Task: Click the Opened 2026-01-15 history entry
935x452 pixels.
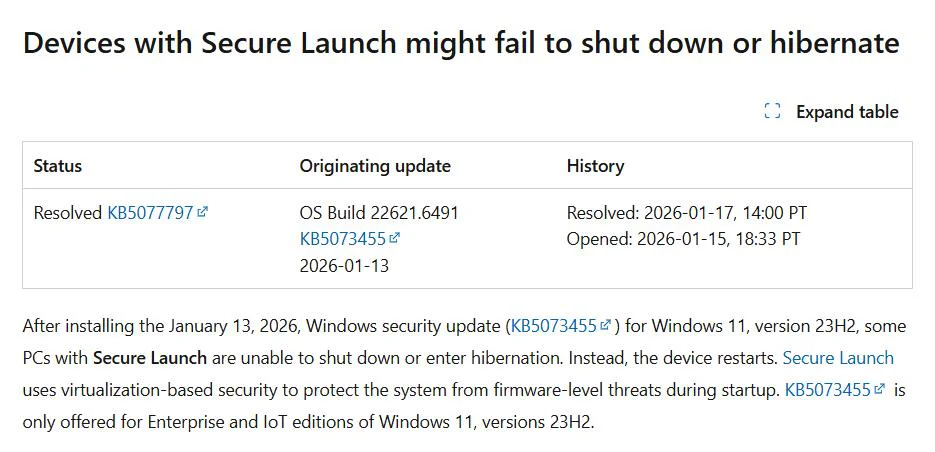Action: tap(683, 239)
